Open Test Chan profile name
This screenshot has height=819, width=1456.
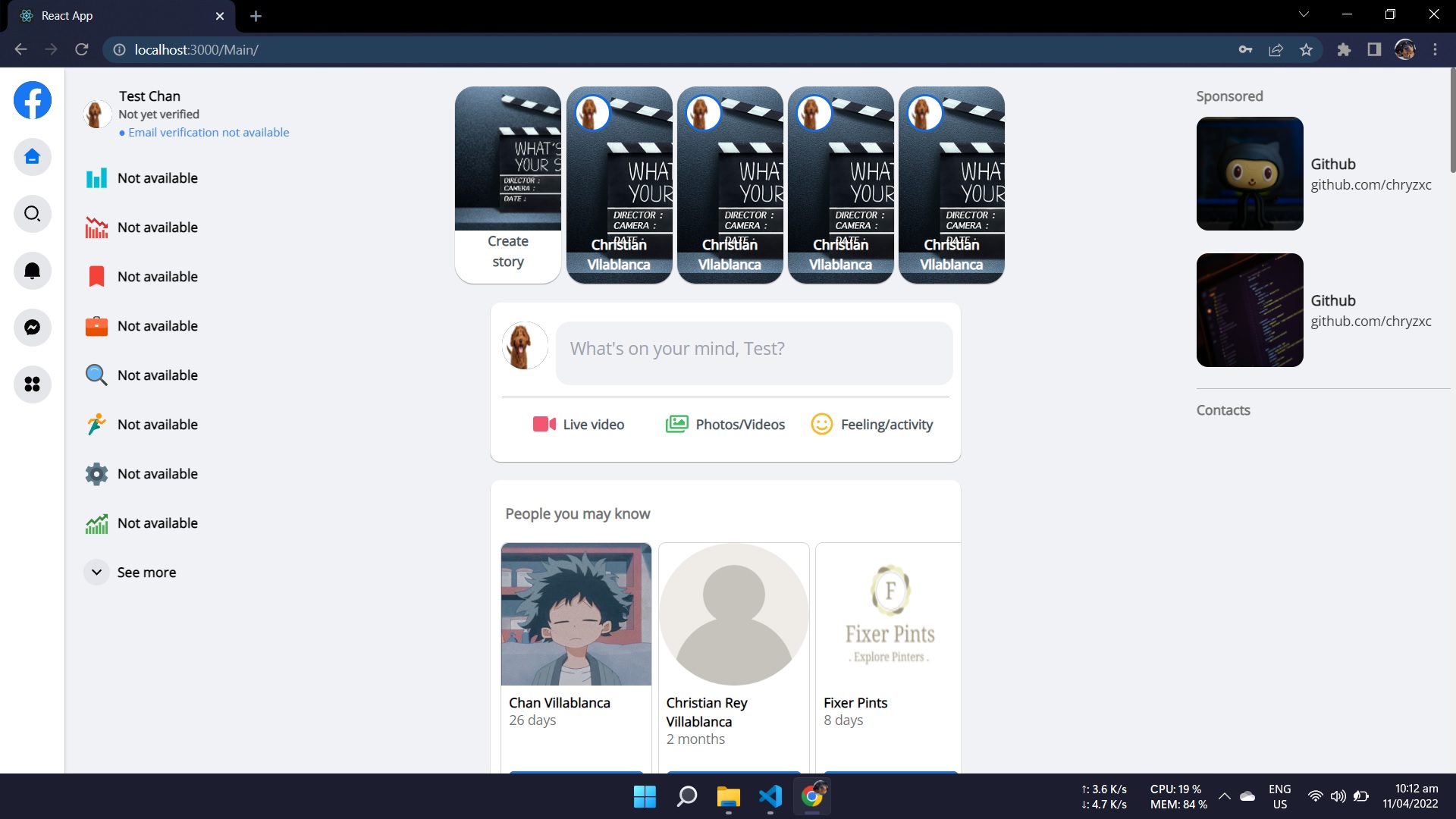coord(149,96)
